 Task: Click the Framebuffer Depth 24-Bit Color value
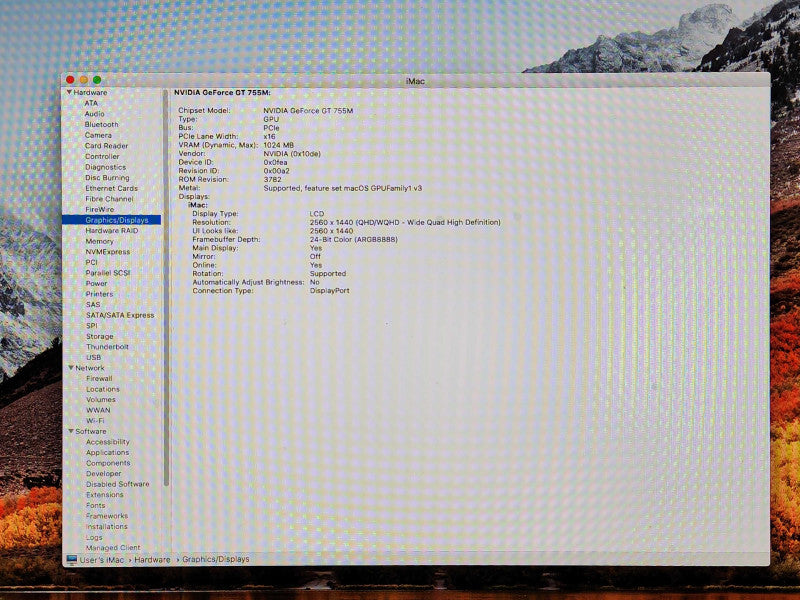tap(354, 239)
